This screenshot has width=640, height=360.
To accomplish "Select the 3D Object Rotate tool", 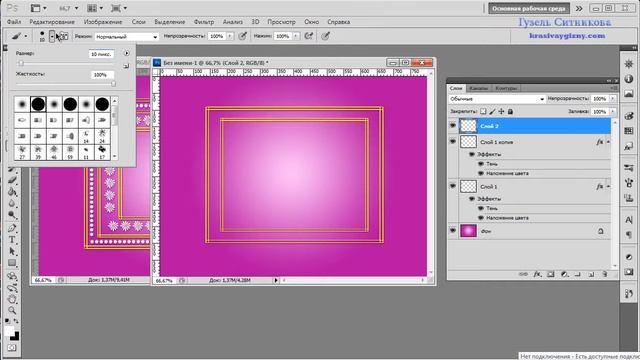I will [12, 276].
